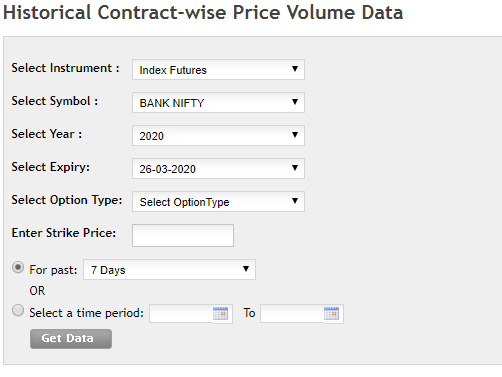Select the 'Select a time period' radio button

18,310
